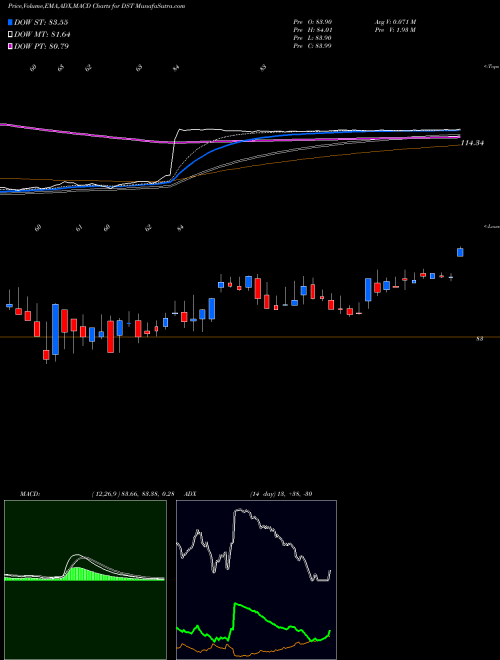Click the ADX panel heading label

191,493
